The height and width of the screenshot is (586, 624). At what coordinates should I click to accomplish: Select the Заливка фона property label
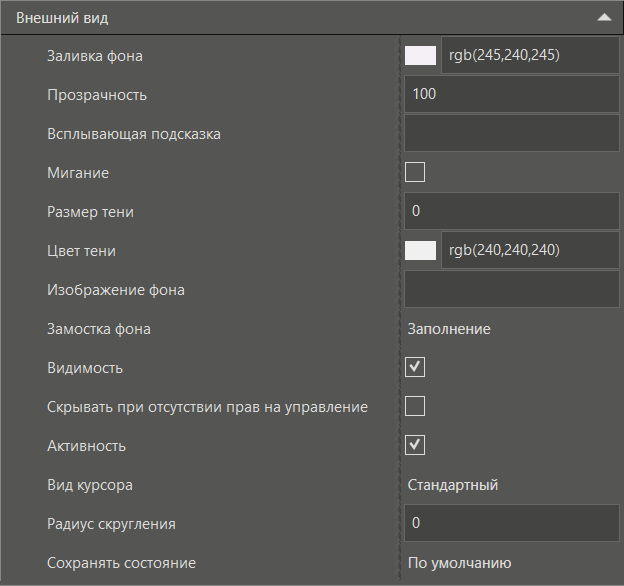click(x=95, y=56)
